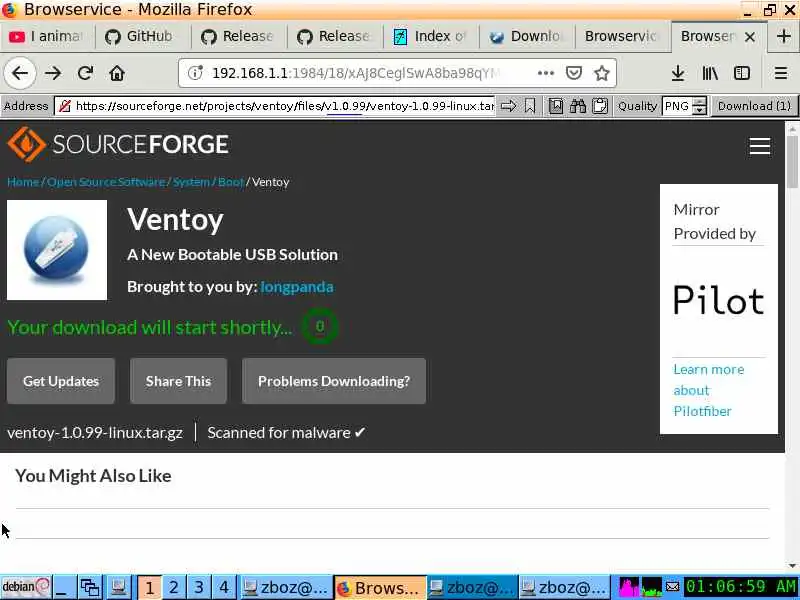Switch to workspace 4
800x600 pixels.
pyautogui.click(x=224, y=587)
